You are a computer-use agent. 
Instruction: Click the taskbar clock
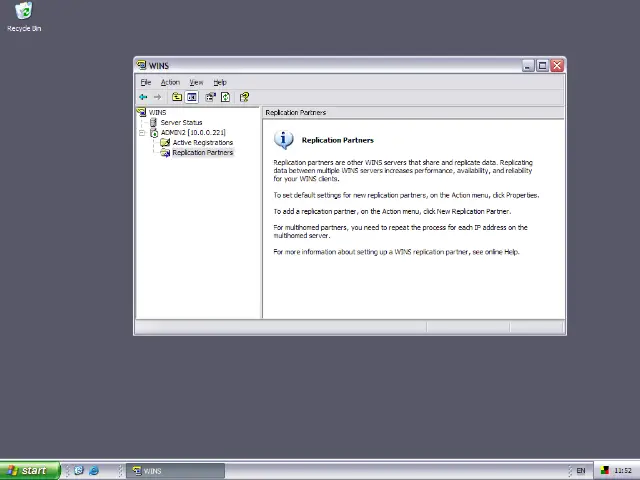(x=623, y=471)
